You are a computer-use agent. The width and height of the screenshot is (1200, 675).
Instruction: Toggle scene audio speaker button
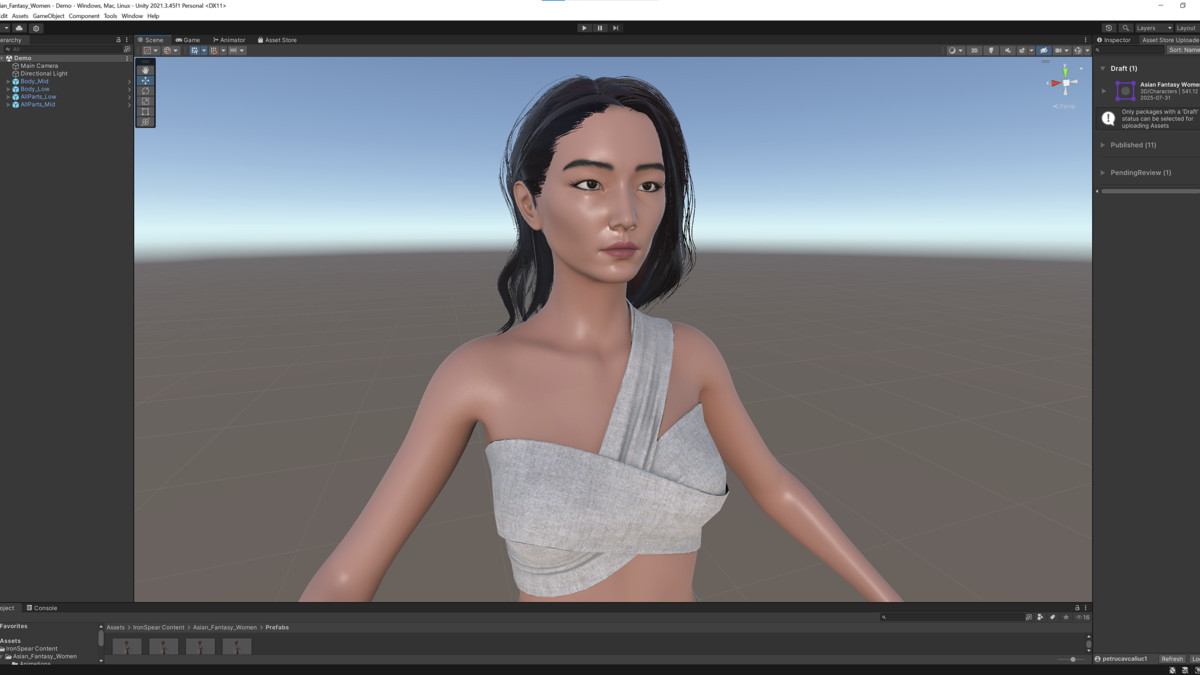1008,50
